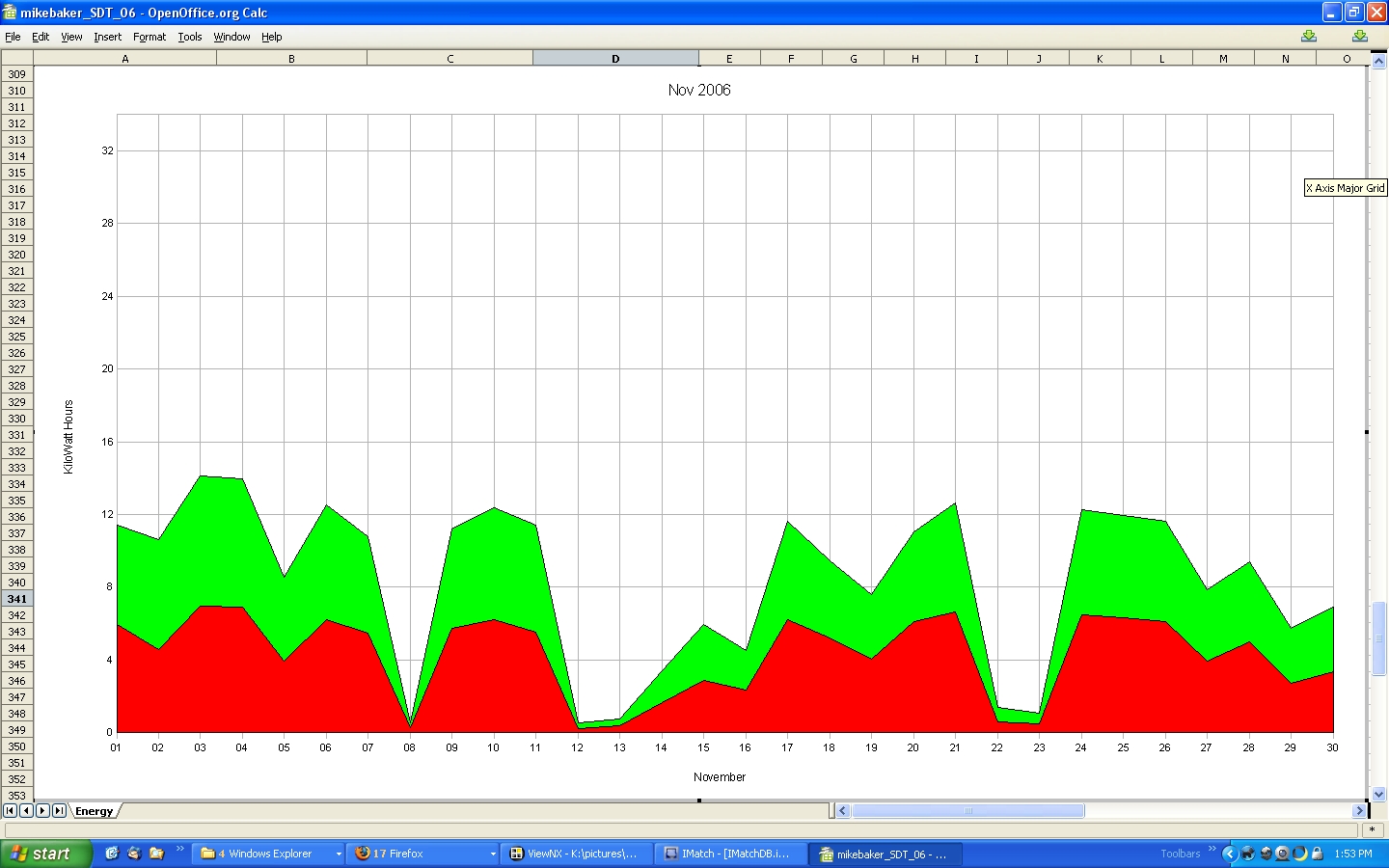Select column D header
Image resolution: width=1389 pixels, height=868 pixels.
click(x=615, y=59)
